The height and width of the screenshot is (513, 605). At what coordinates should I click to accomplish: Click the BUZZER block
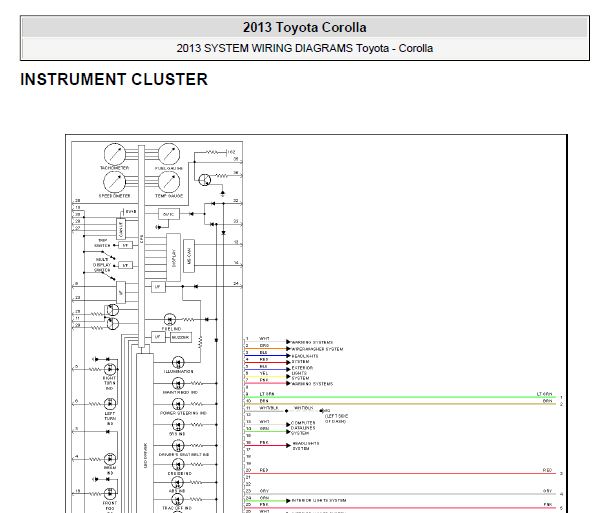[x=181, y=337]
